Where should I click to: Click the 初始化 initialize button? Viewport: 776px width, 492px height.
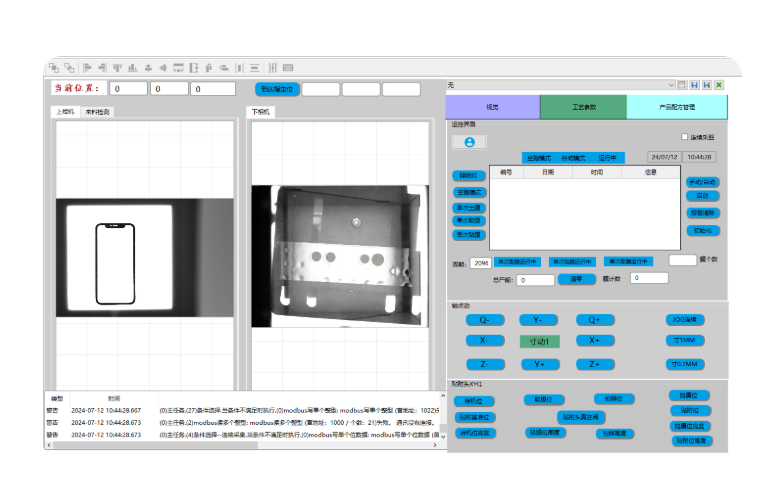point(703,229)
